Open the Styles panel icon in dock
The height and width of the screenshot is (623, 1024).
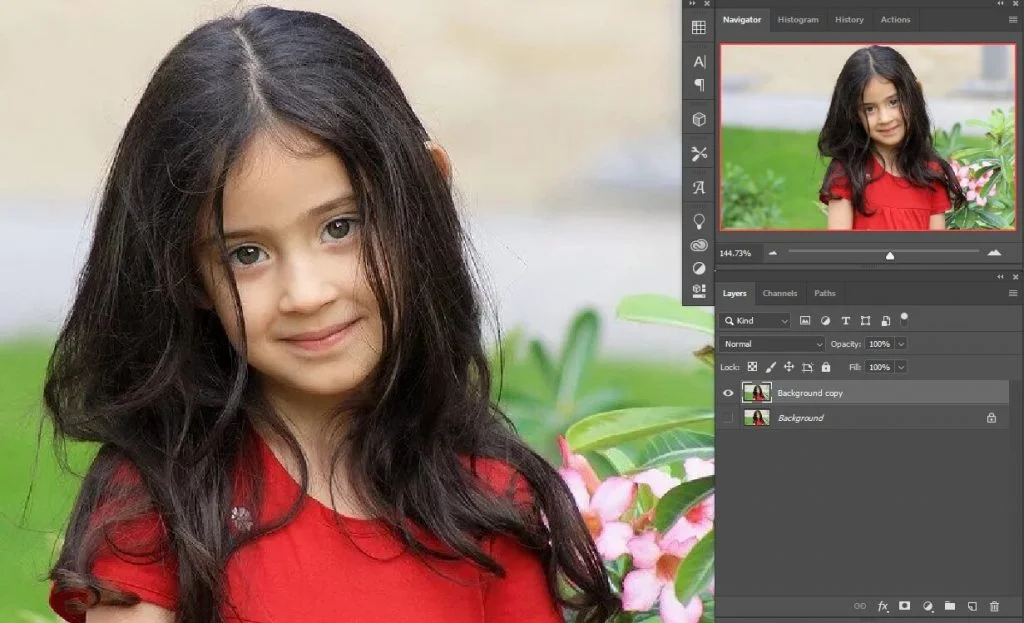699,291
